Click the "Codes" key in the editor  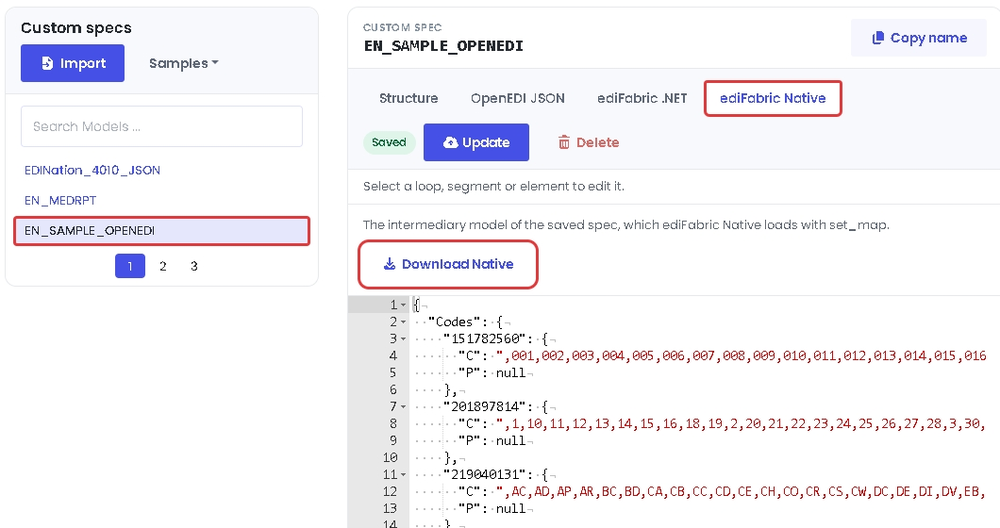point(453,322)
